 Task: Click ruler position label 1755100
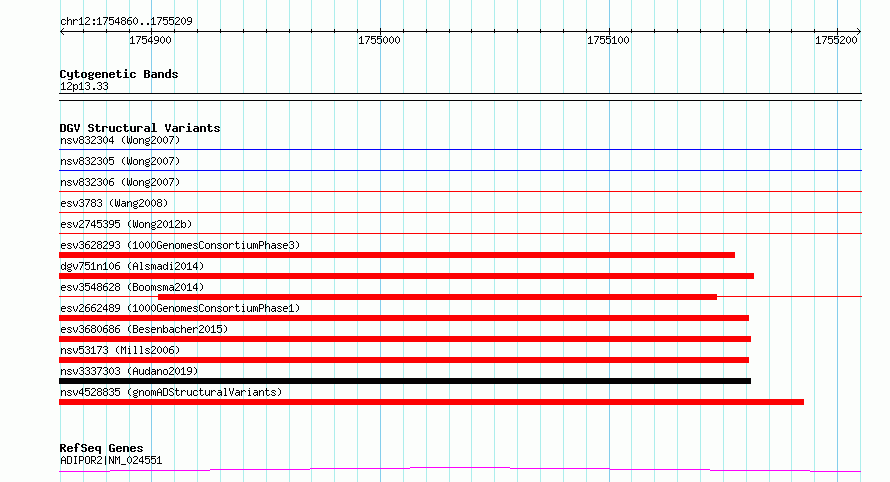tap(608, 40)
